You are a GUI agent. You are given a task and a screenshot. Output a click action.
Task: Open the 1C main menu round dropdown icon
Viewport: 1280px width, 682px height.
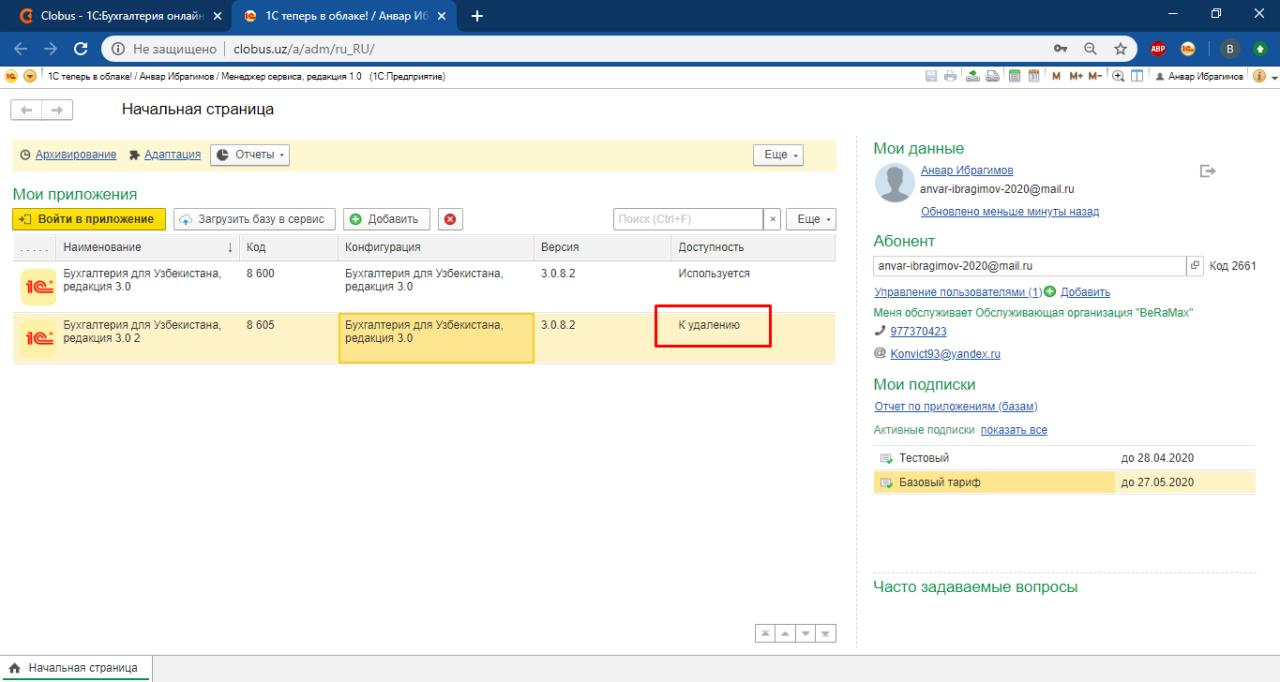(x=29, y=76)
